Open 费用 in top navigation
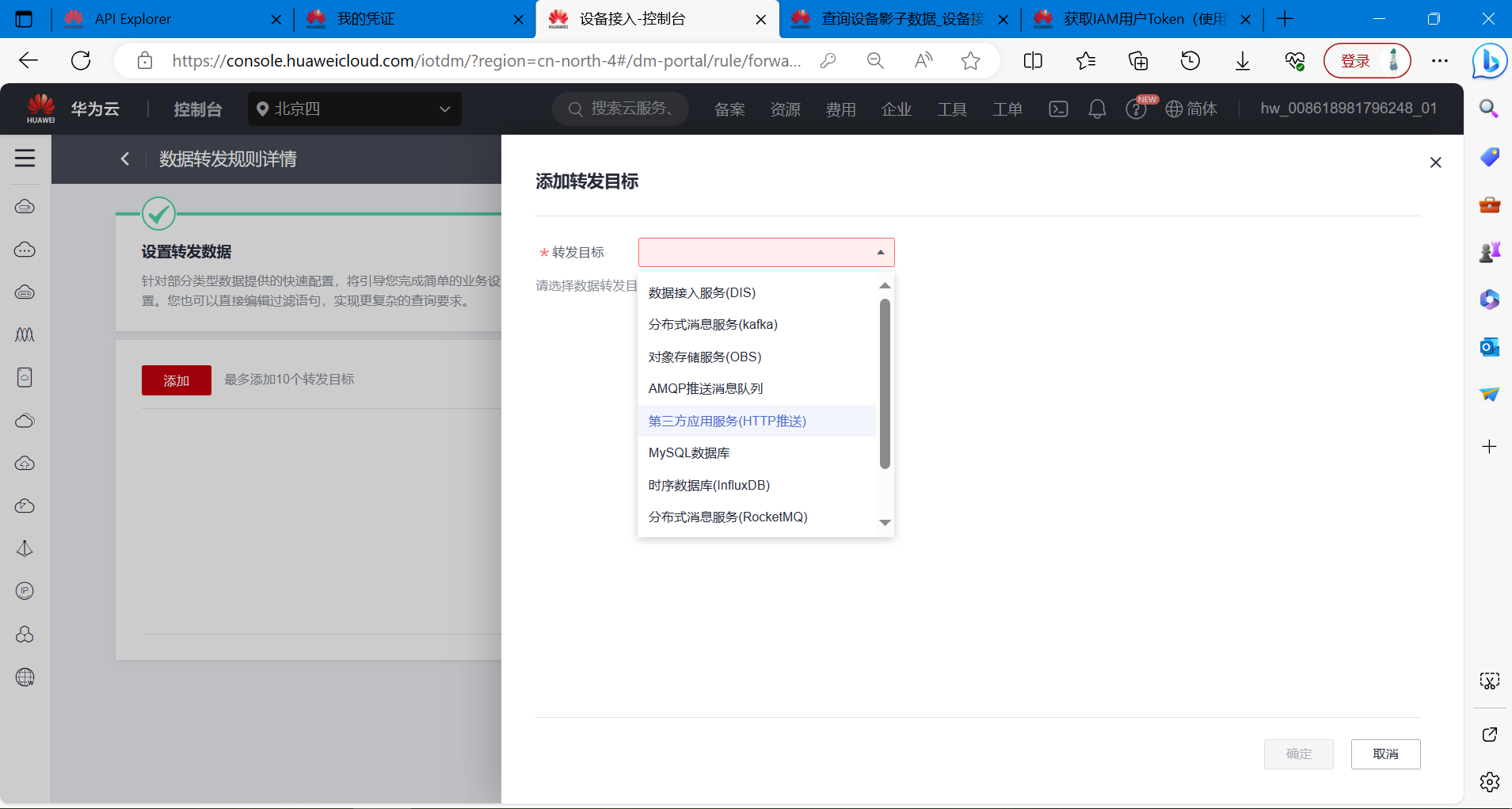 (x=840, y=109)
